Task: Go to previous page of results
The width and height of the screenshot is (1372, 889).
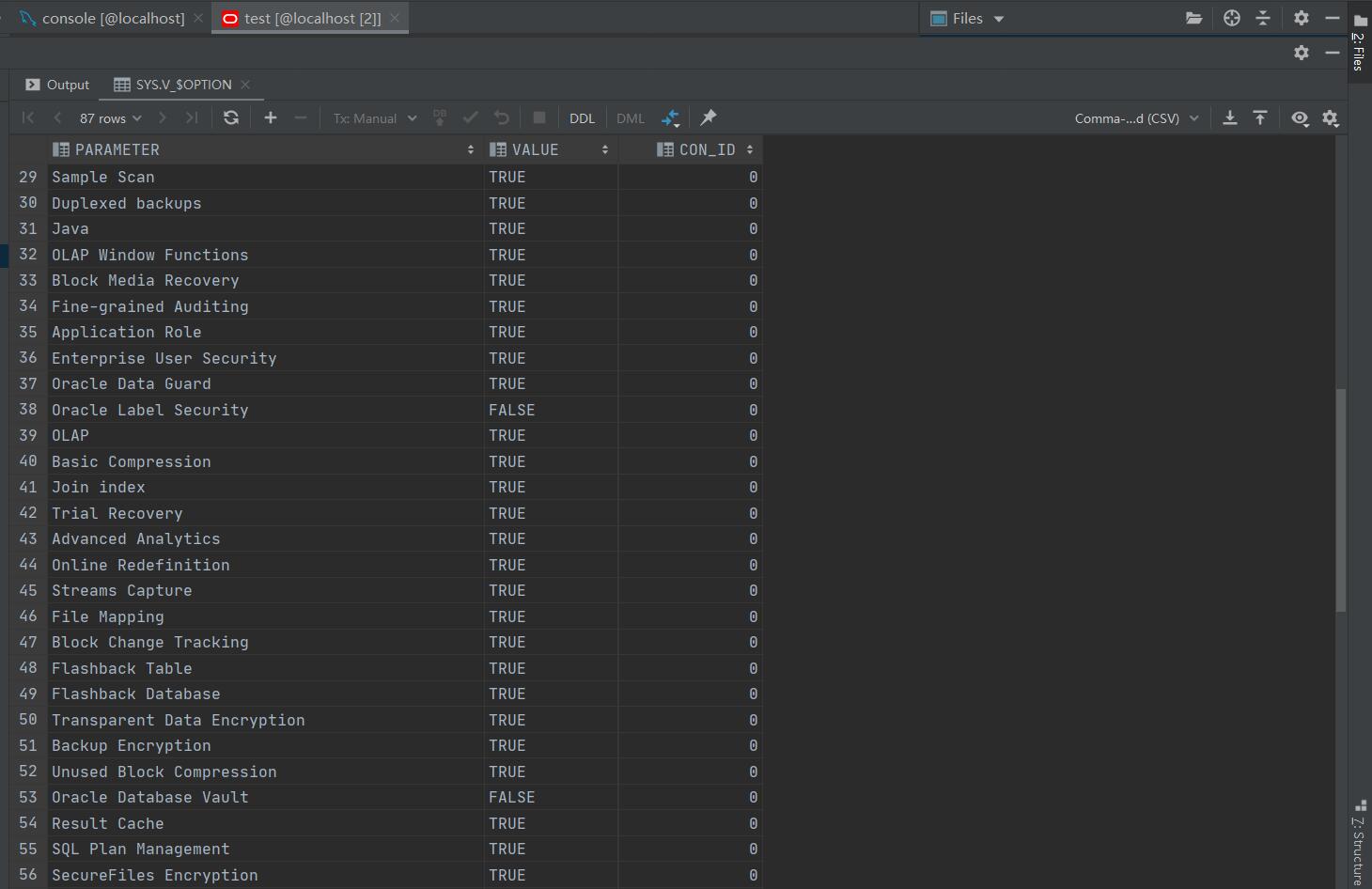Action: tap(57, 117)
